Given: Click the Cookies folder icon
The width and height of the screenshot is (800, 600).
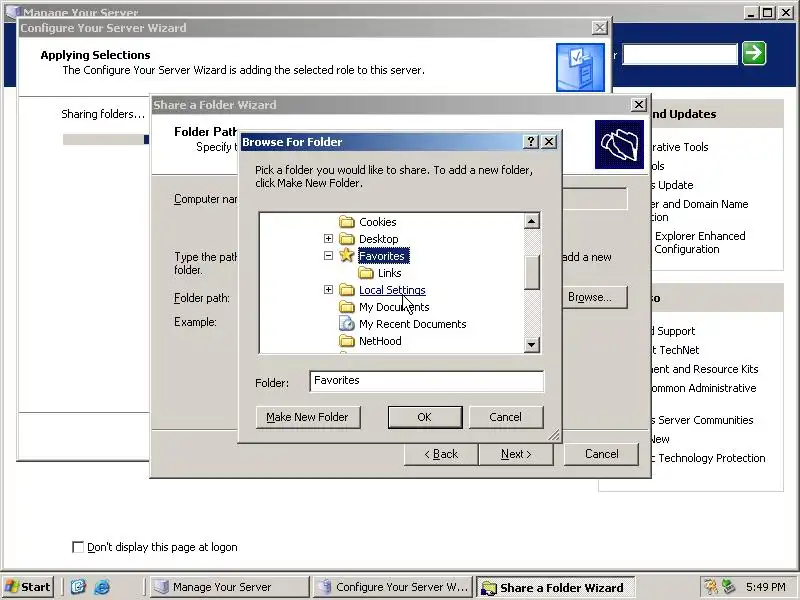Looking at the screenshot, I should pos(347,222).
